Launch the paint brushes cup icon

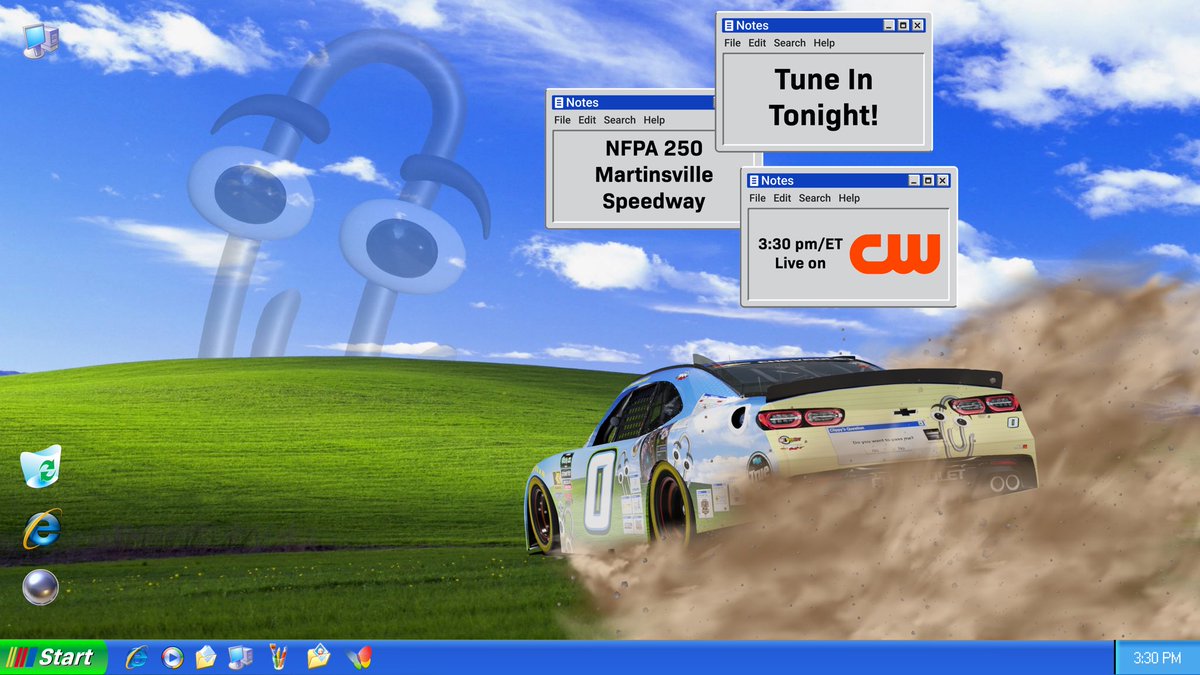pyautogui.click(x=279, y=657)
